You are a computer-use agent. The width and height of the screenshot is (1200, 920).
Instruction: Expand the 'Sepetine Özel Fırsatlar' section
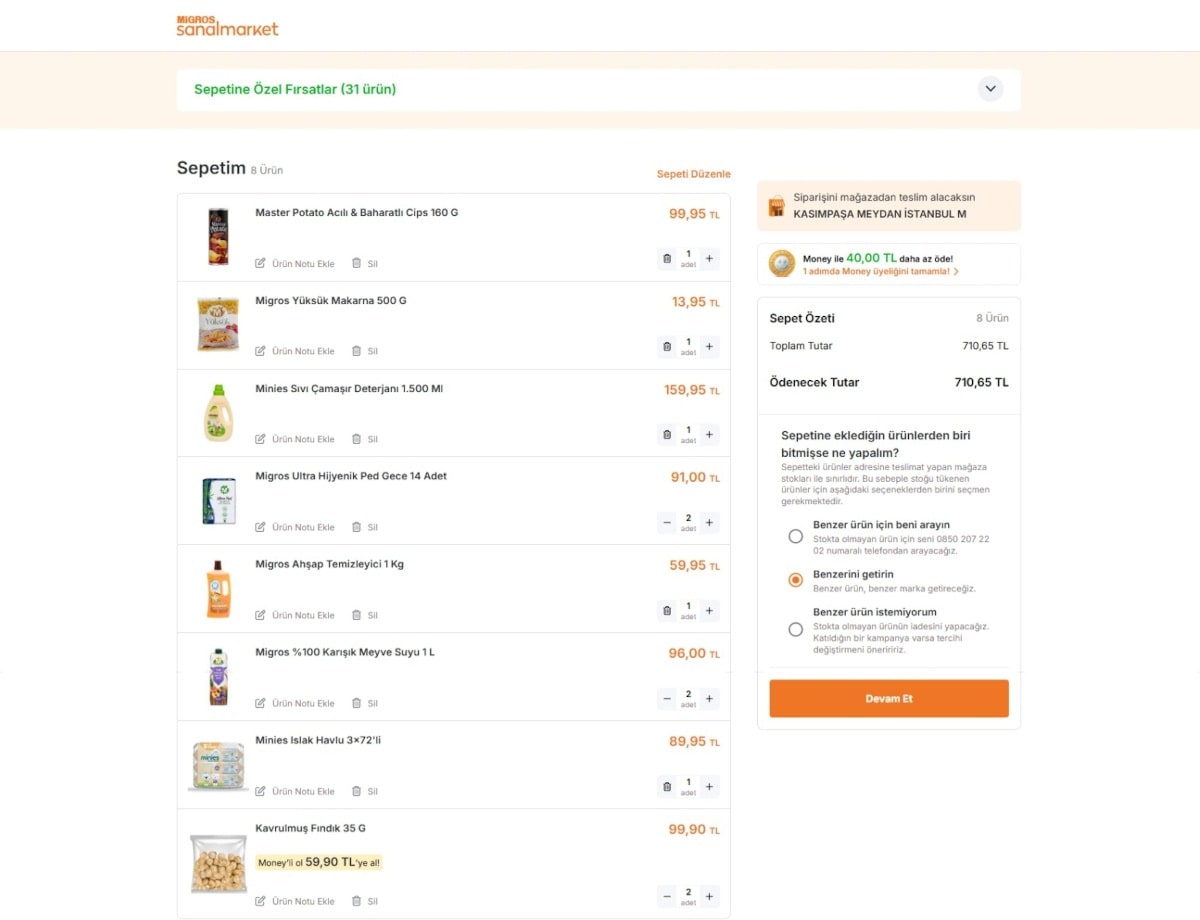click(x=990, y=89)
